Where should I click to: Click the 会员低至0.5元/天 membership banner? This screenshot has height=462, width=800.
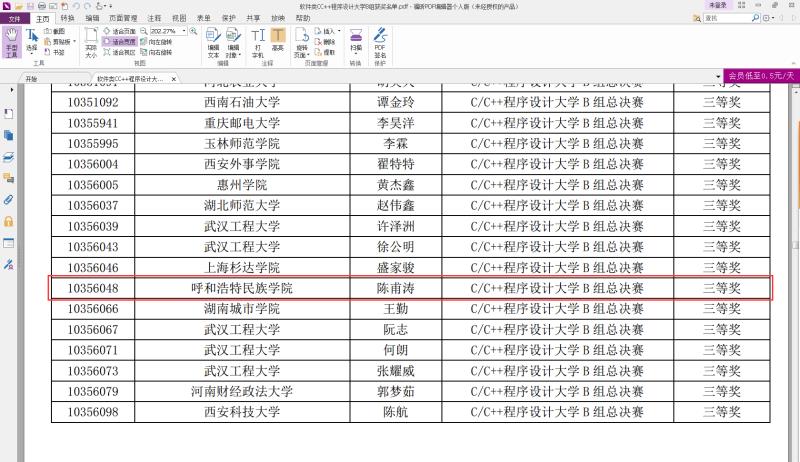tap(761, 76)
